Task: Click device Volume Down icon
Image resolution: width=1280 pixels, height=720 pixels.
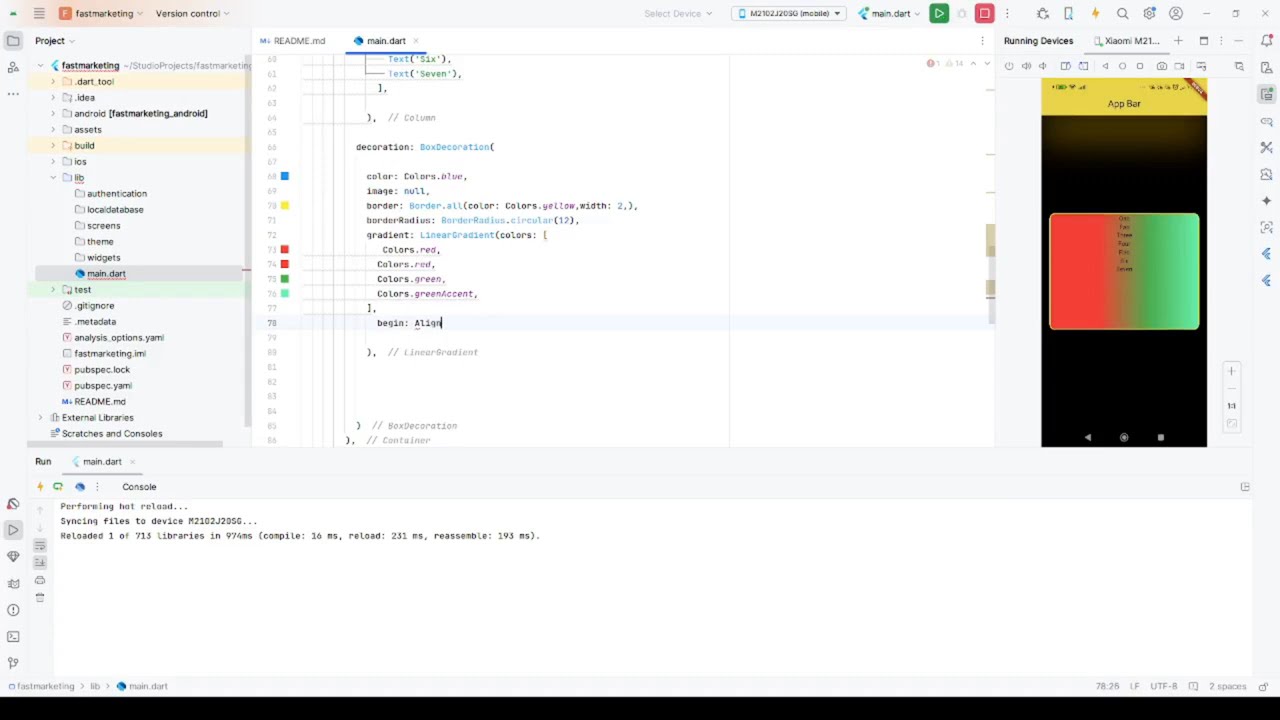Action: (x=1045, y=66)
